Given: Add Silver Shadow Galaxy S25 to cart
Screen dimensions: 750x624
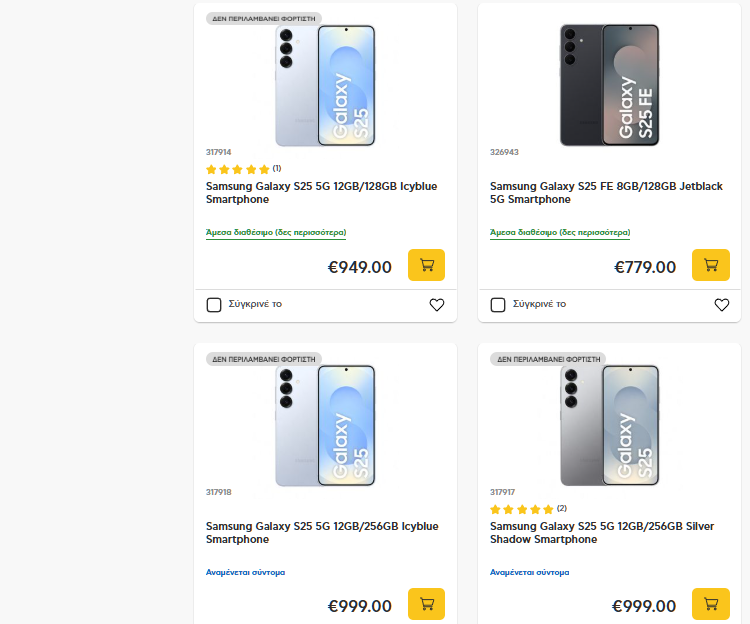Looking at the screenshot, I should 711,604.
